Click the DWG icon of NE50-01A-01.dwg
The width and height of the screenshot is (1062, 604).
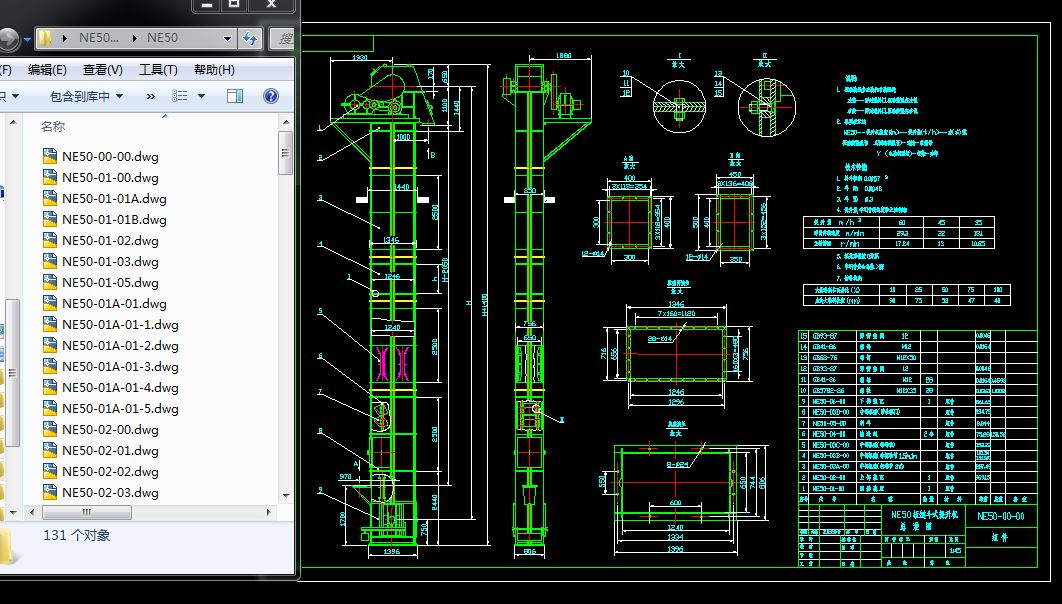pyautogui.click(x=50, y=303)
